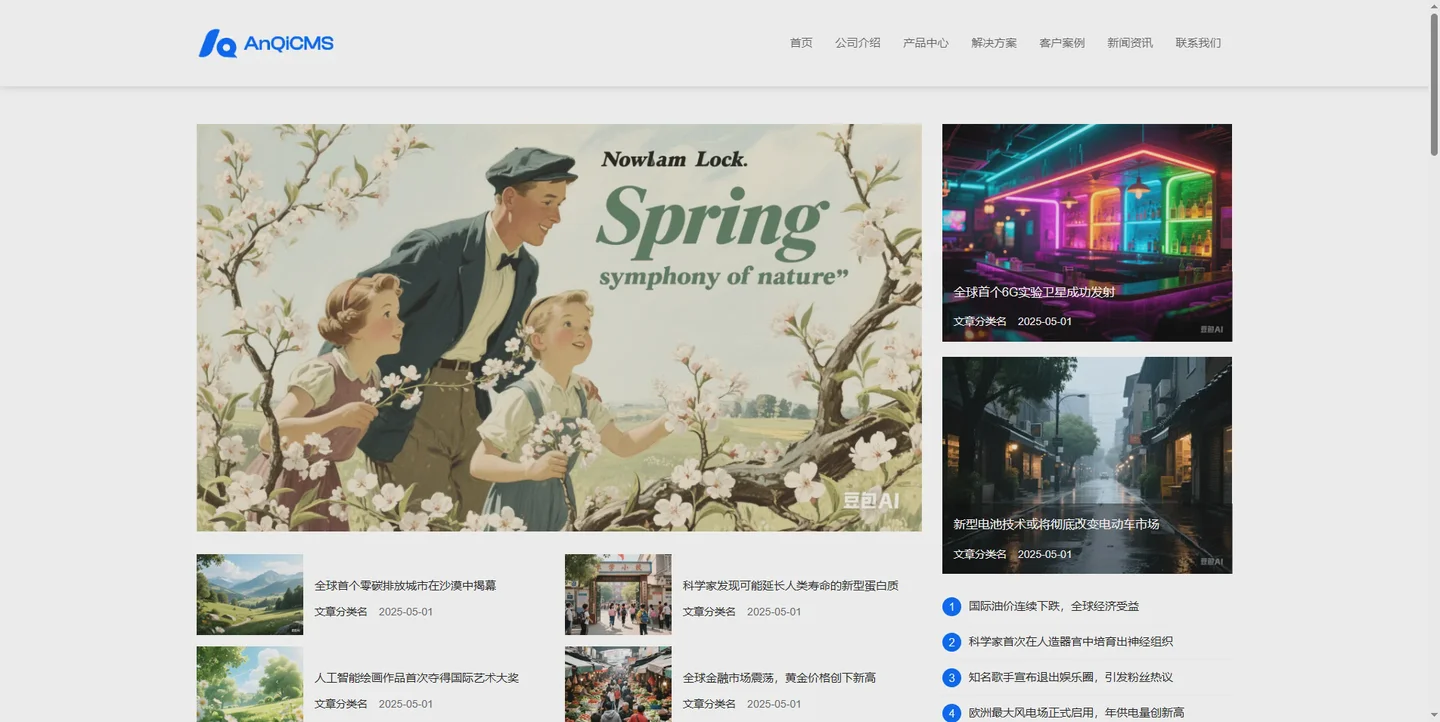The width and height of the screenshot is (1440, 722).
Task: Open 客户案例 menu item
Action: coord(1062,43)
